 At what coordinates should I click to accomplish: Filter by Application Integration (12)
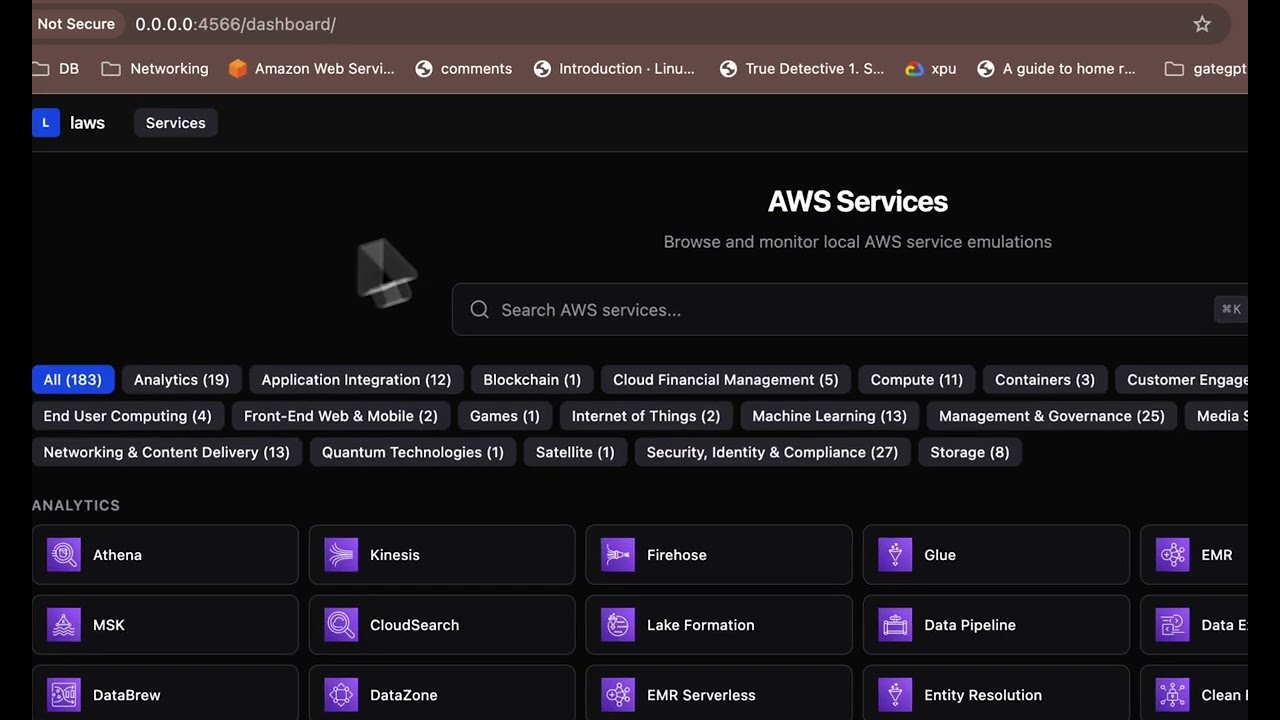coord(356,380)
